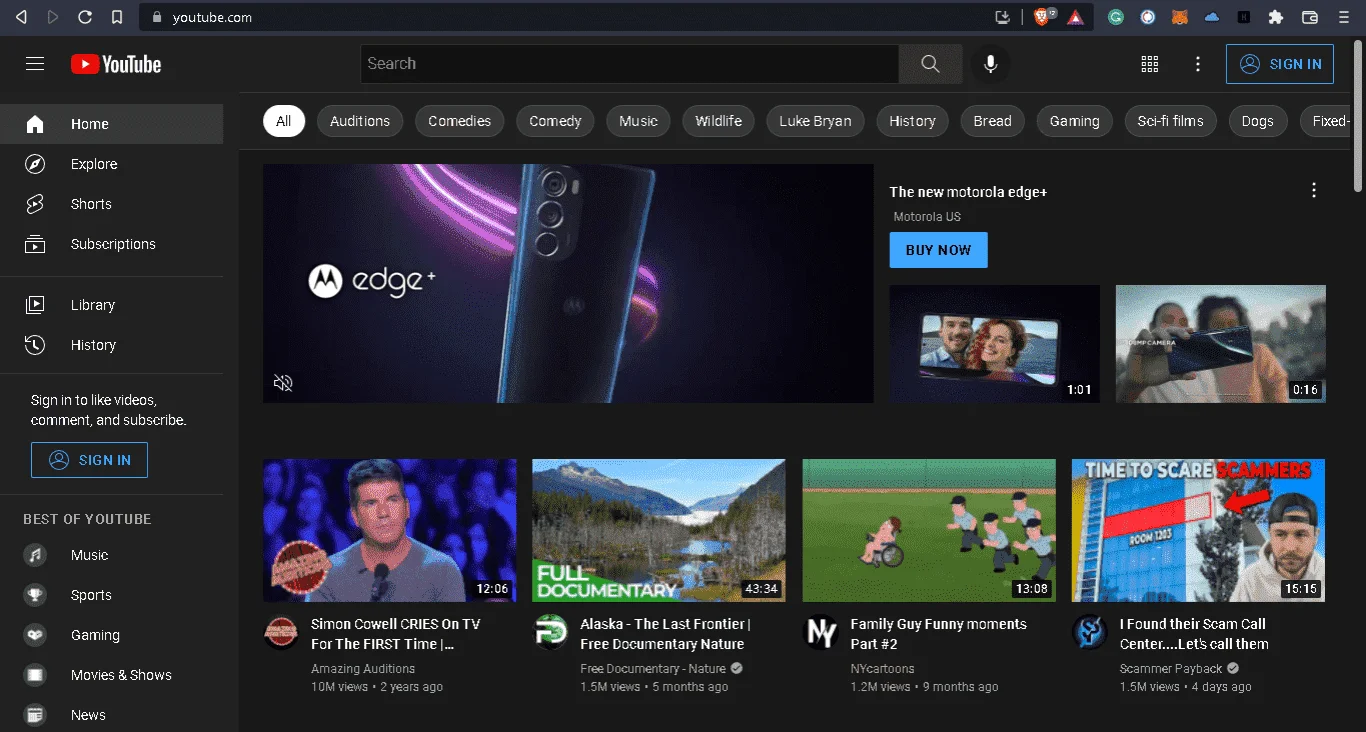Open Shorts in the sidebar
Viewport: 1366px width, 732px height.
pos(112,204)
